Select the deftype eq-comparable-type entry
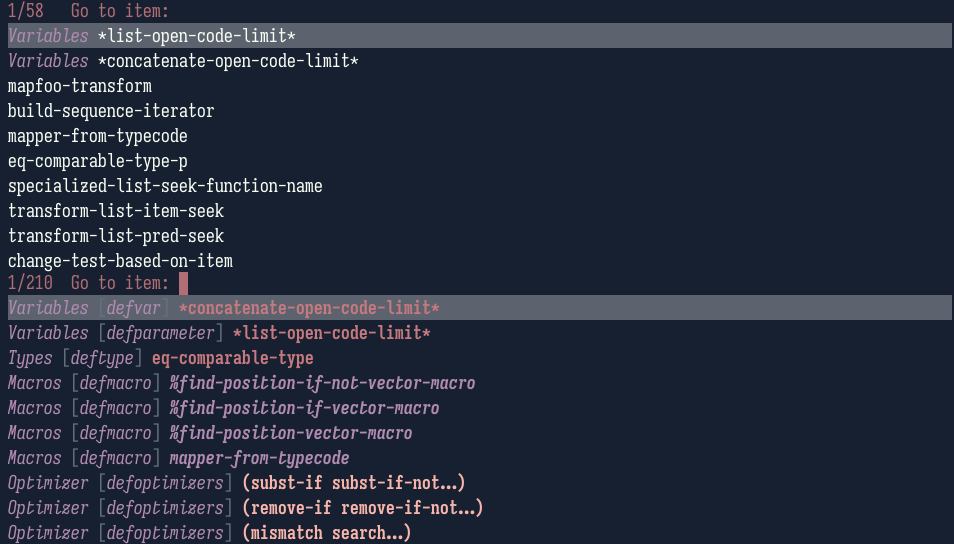Screen dimensions: 954x544 point(161,358)
